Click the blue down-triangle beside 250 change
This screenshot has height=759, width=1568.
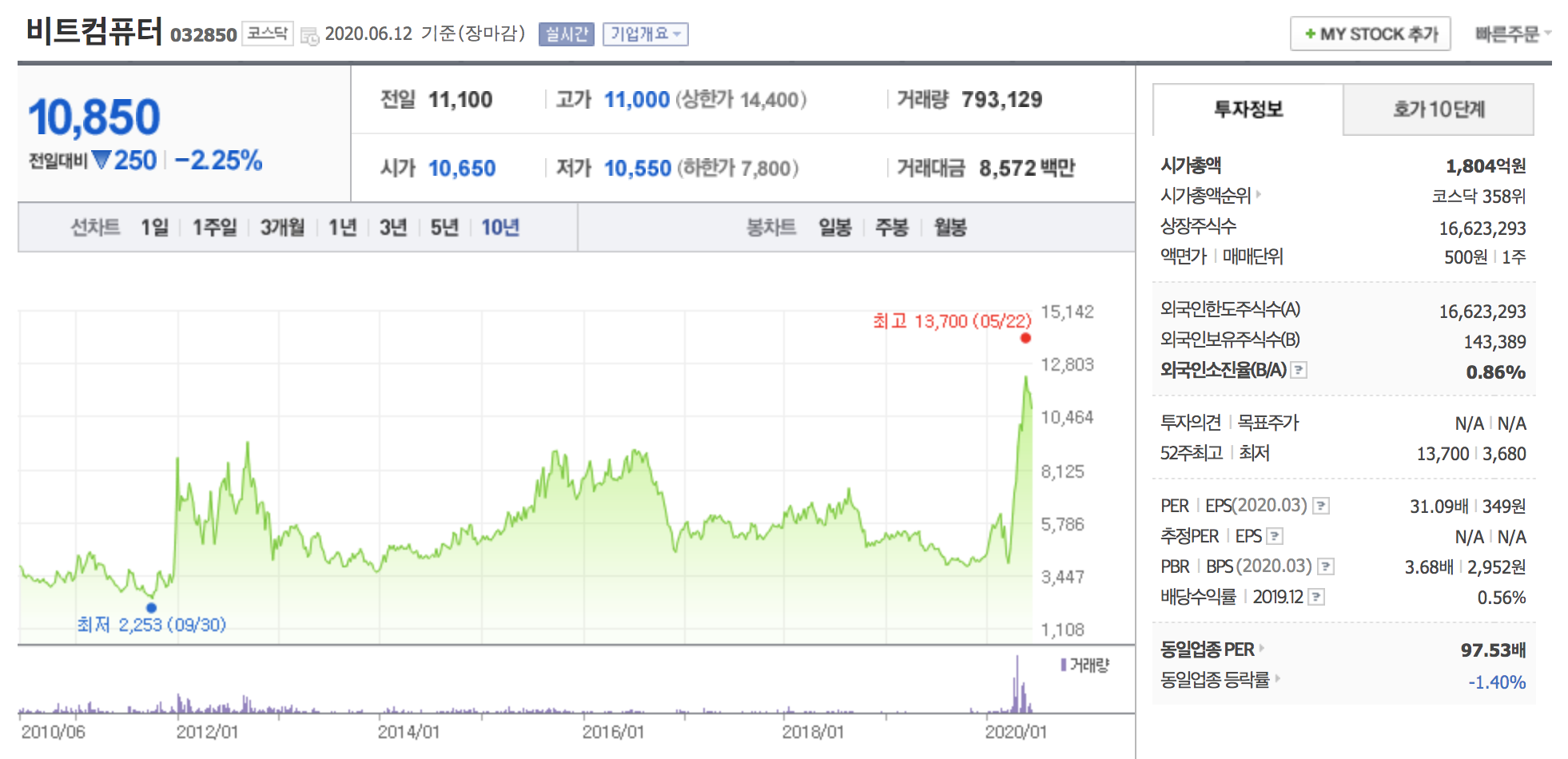[x=101, y=160]
